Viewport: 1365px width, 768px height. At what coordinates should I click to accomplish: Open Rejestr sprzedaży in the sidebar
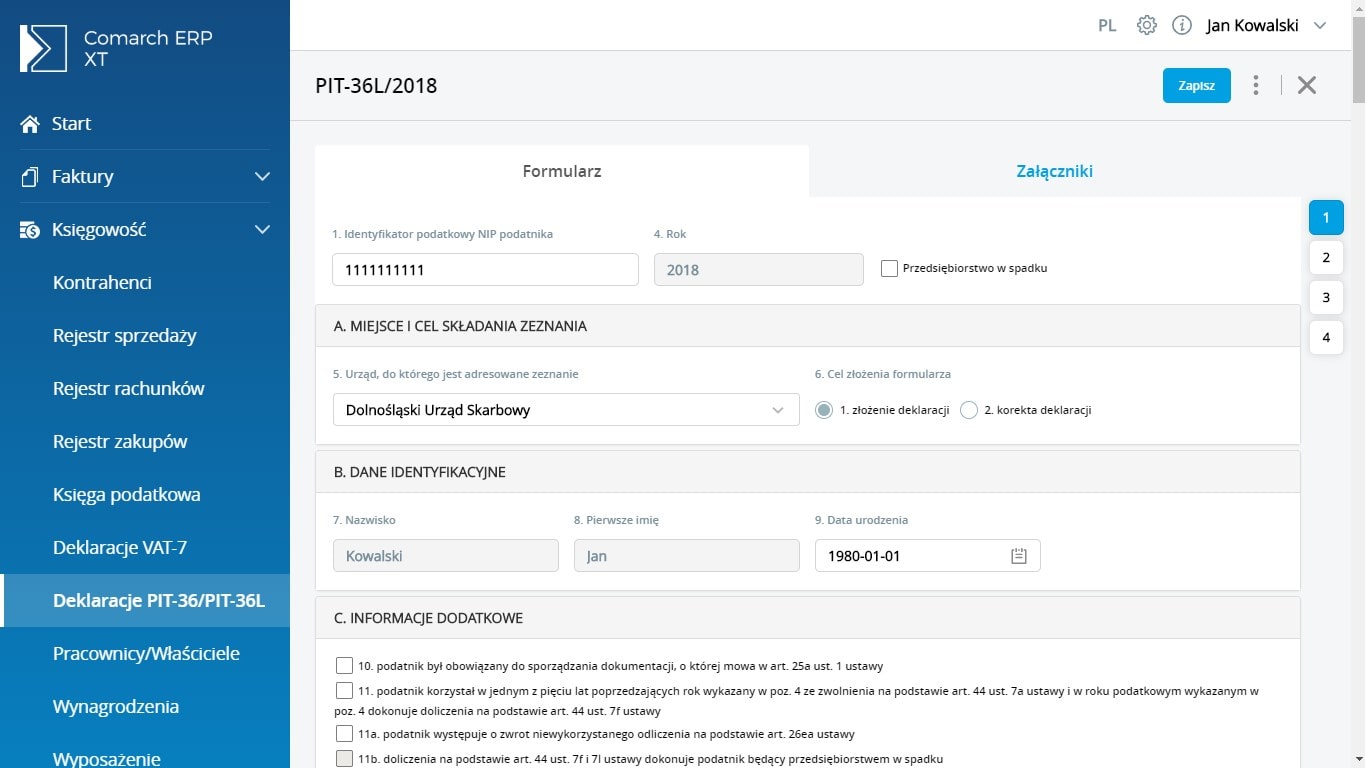pyautogui.click(x=124, y=336)
